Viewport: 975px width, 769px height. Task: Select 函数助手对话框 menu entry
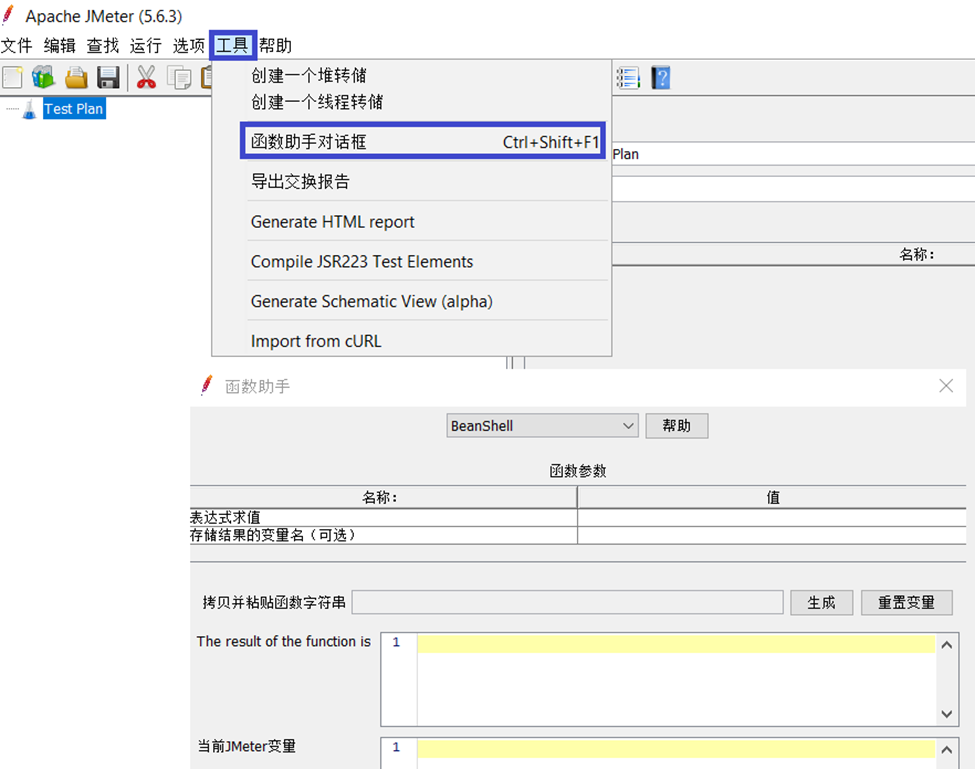point(423,141)
